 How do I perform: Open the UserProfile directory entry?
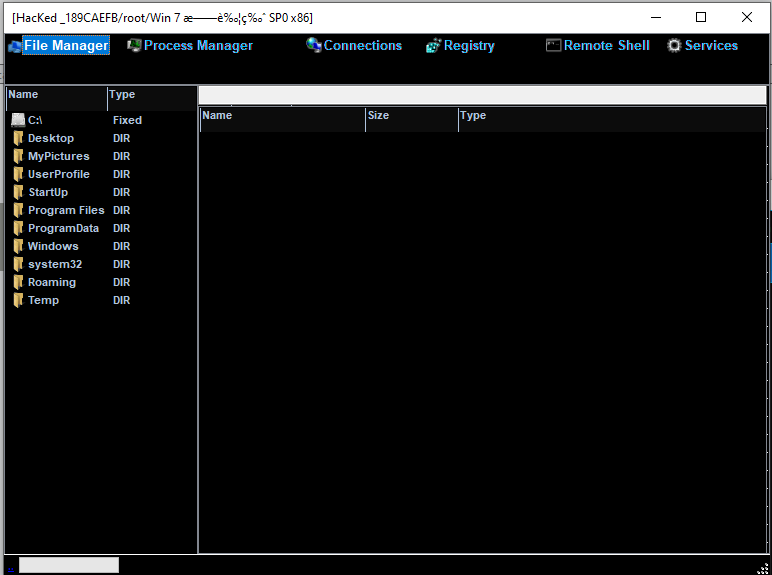(x=58, y=174)
